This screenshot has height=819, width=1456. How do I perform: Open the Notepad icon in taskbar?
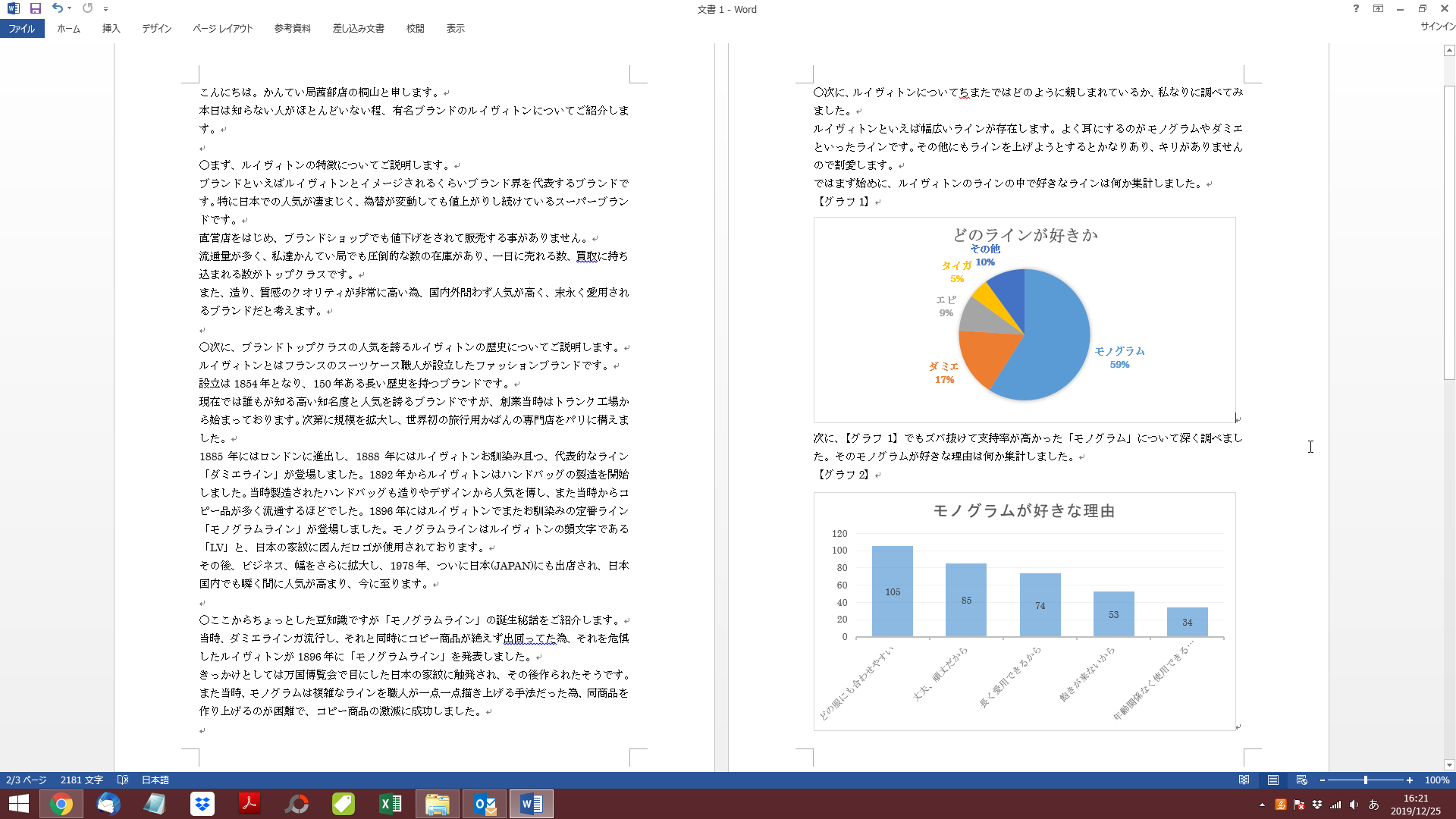[x=155, y=804]
